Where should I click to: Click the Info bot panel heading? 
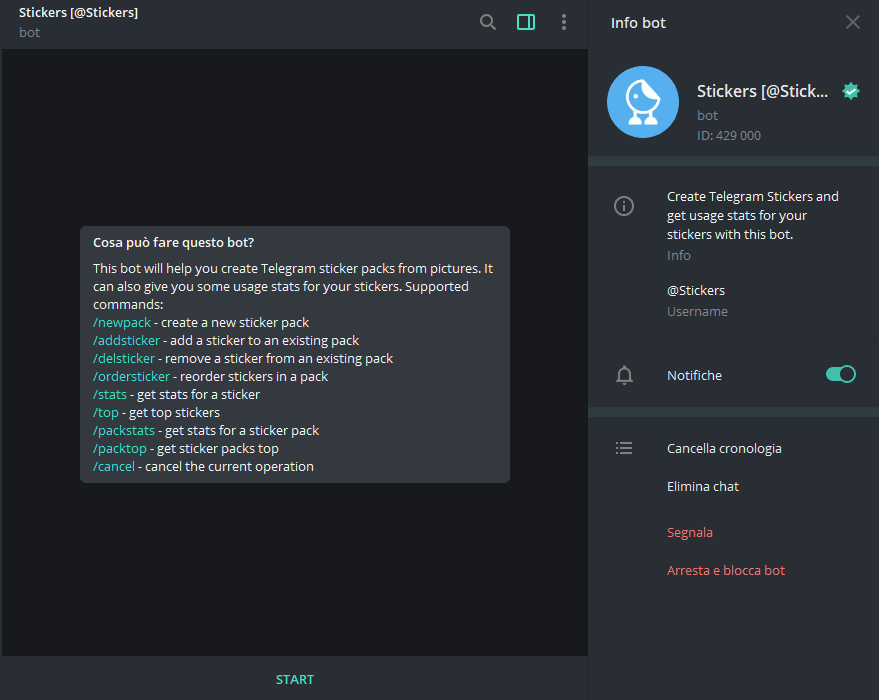(x=638, y=23)
